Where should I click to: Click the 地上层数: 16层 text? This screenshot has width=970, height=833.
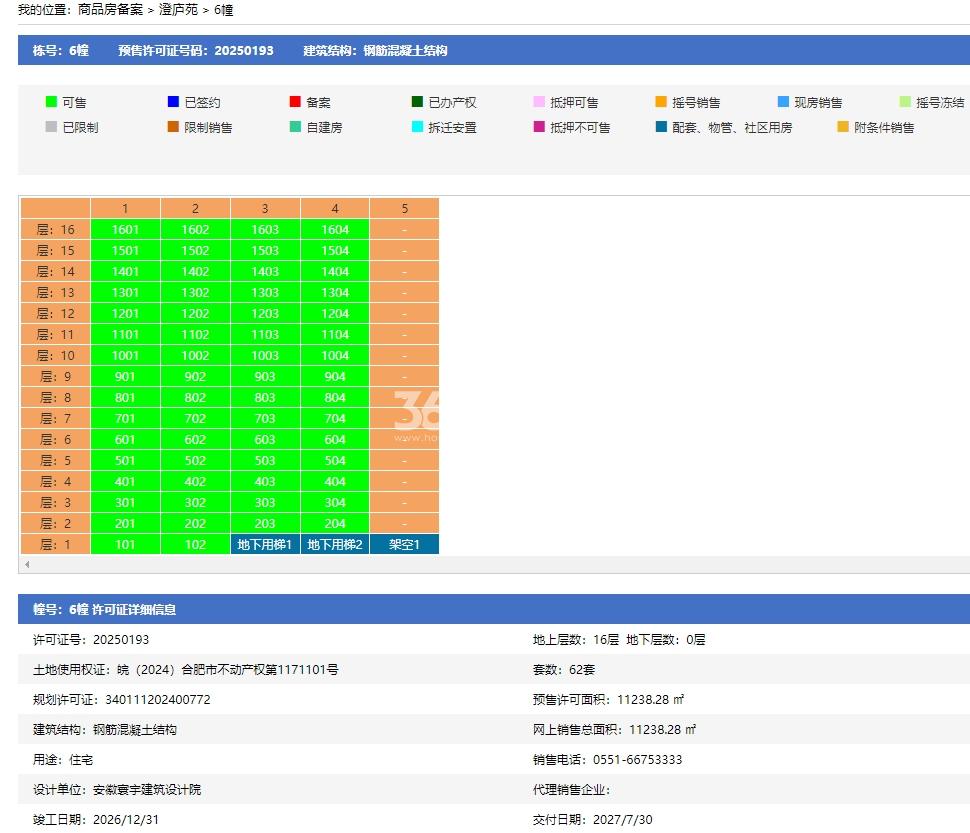576,639
